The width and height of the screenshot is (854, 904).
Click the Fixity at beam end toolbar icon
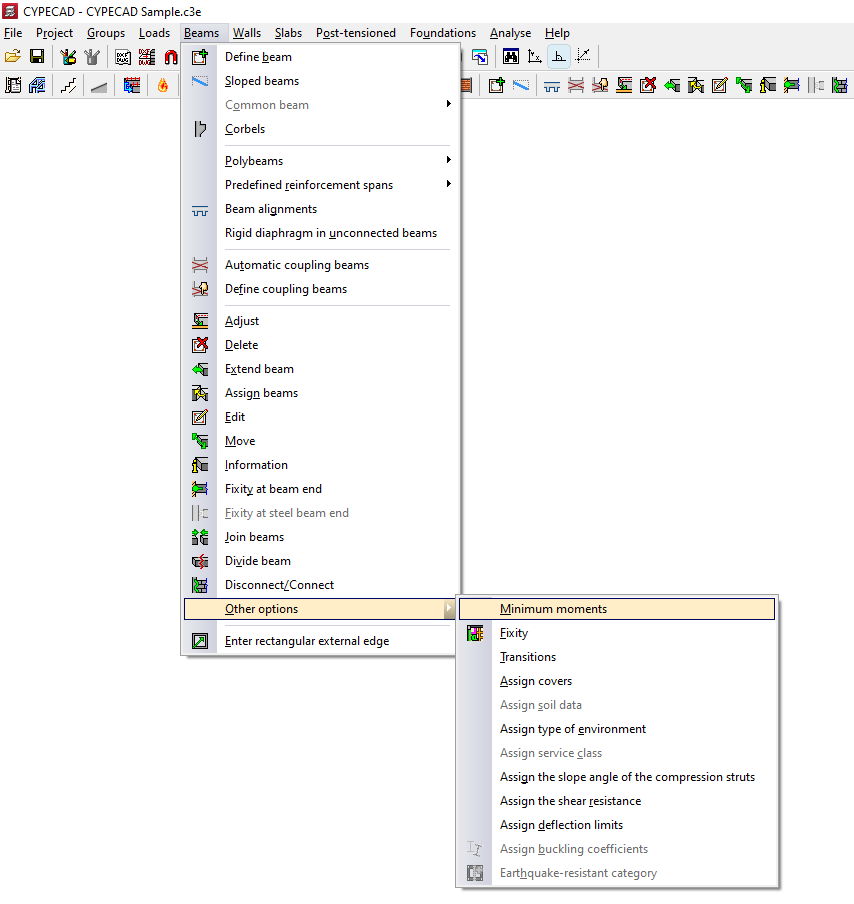tap(792, 86)
